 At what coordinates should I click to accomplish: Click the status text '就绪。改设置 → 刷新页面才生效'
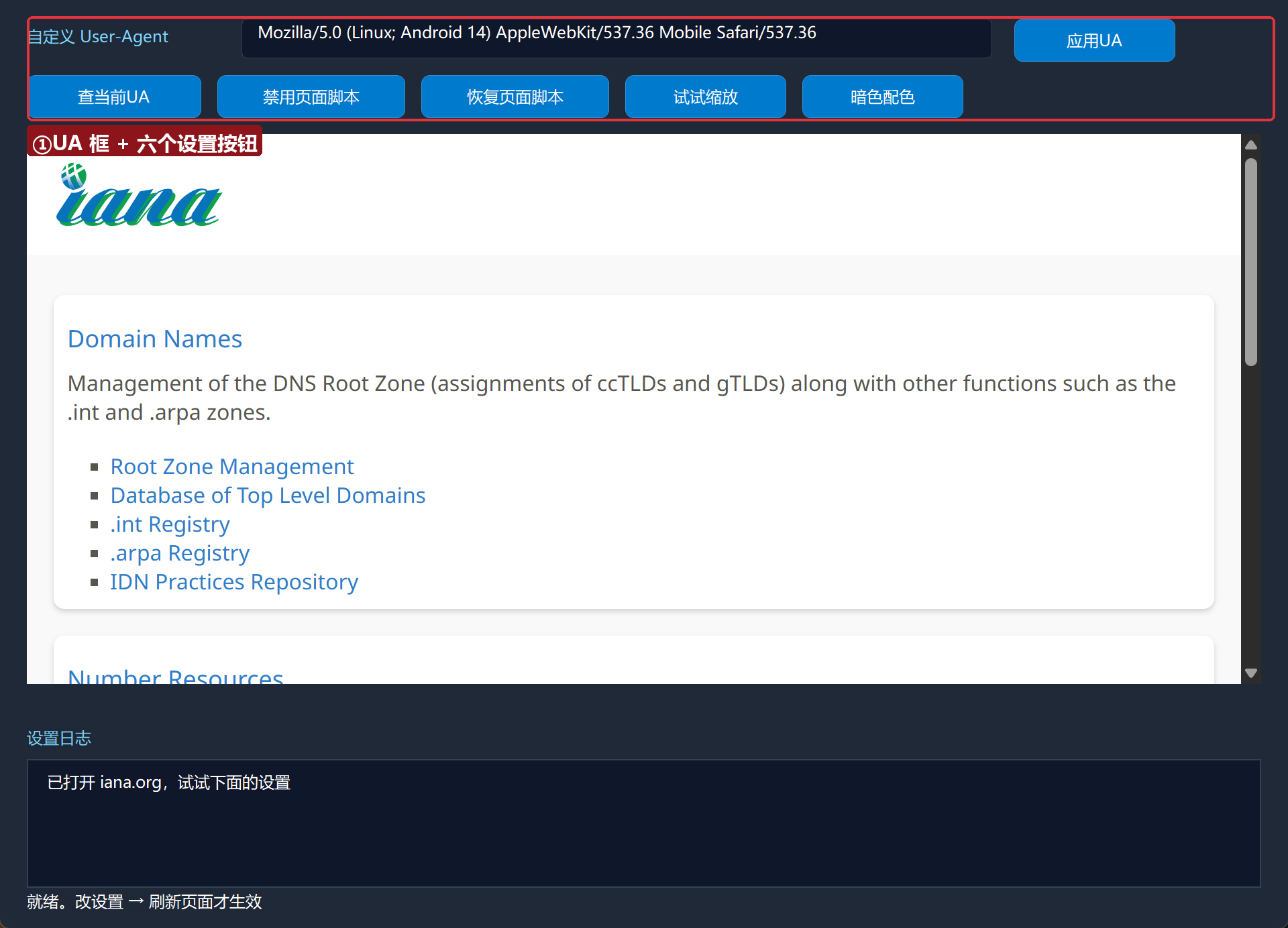(144, 901)
